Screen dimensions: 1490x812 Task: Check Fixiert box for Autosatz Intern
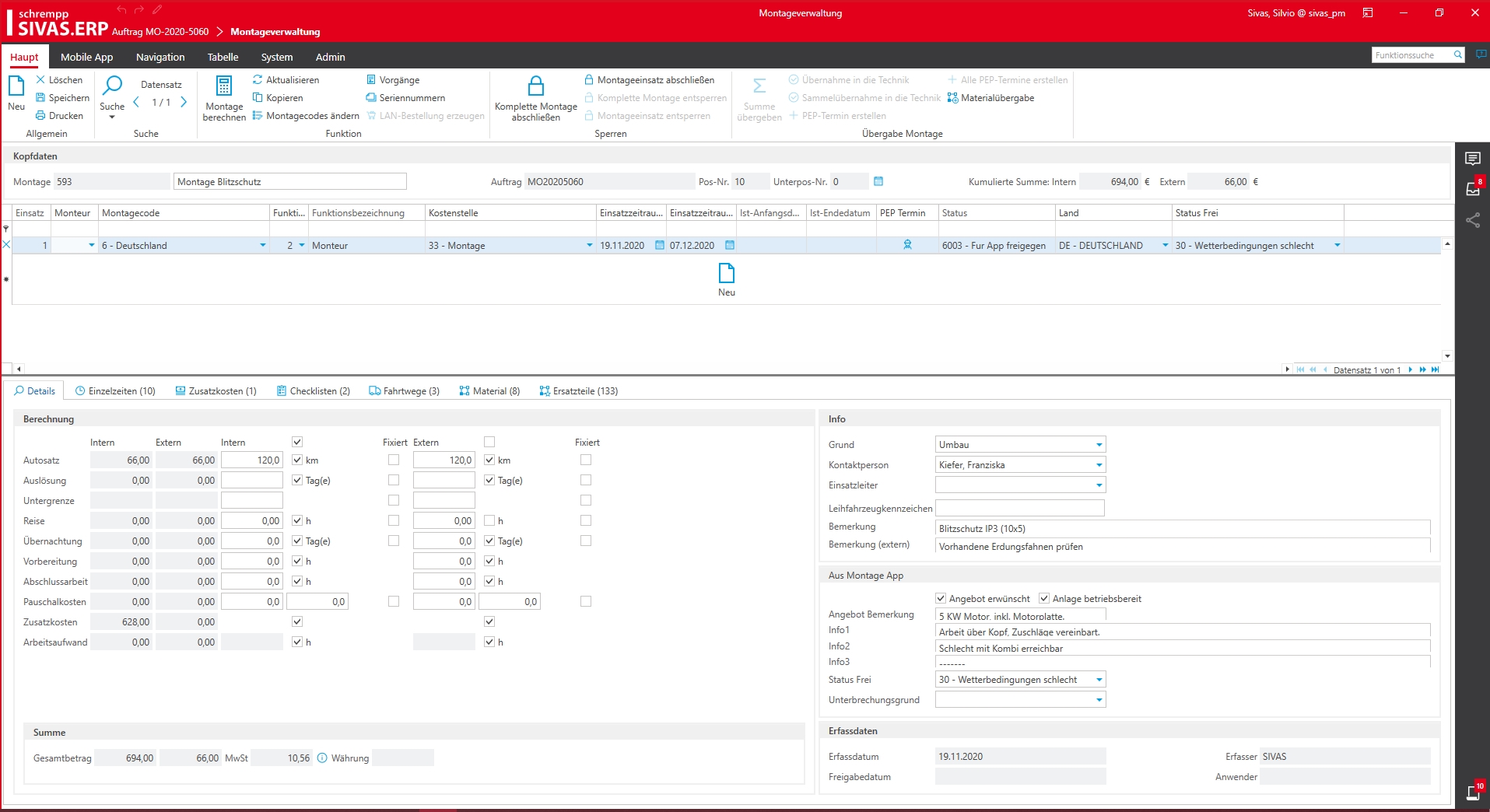coord(394,460)
